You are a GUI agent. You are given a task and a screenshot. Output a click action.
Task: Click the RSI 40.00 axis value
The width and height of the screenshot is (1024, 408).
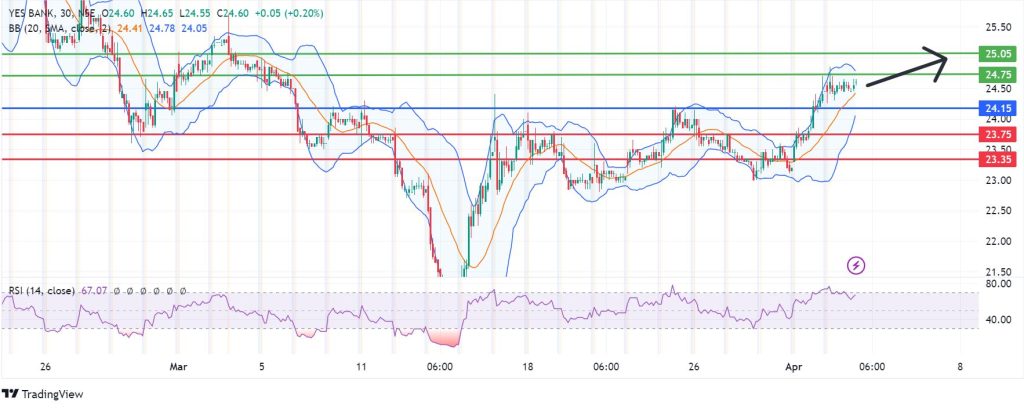997,320
